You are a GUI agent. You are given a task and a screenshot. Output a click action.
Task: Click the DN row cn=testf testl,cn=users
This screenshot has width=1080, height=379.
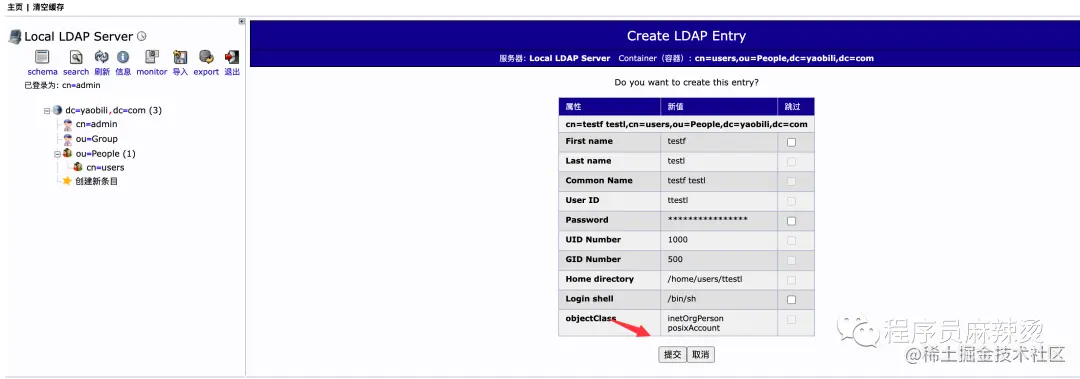tap(686, 124)
